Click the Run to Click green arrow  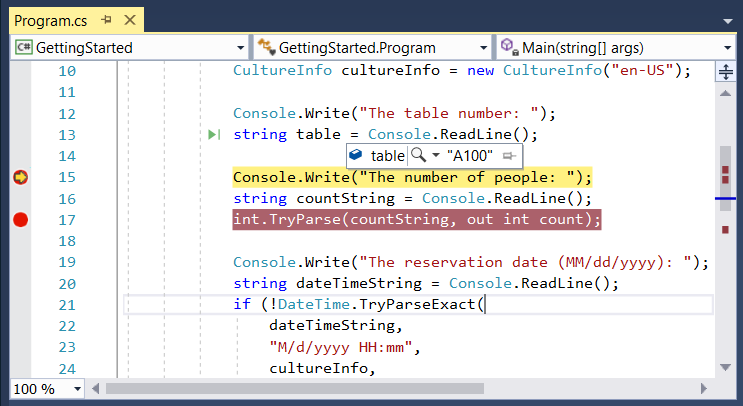click(213, 135)
